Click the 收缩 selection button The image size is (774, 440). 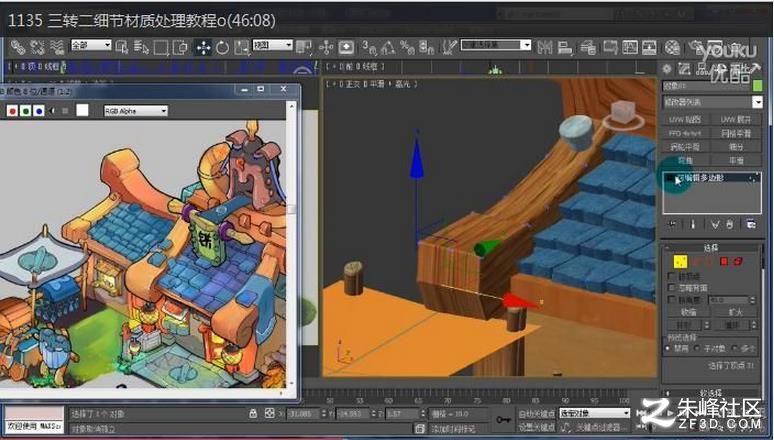688,312
